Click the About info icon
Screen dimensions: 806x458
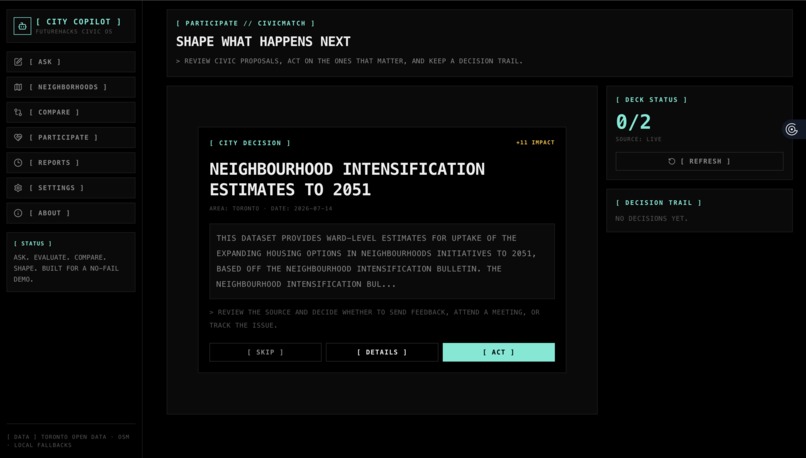coord(18,213)
